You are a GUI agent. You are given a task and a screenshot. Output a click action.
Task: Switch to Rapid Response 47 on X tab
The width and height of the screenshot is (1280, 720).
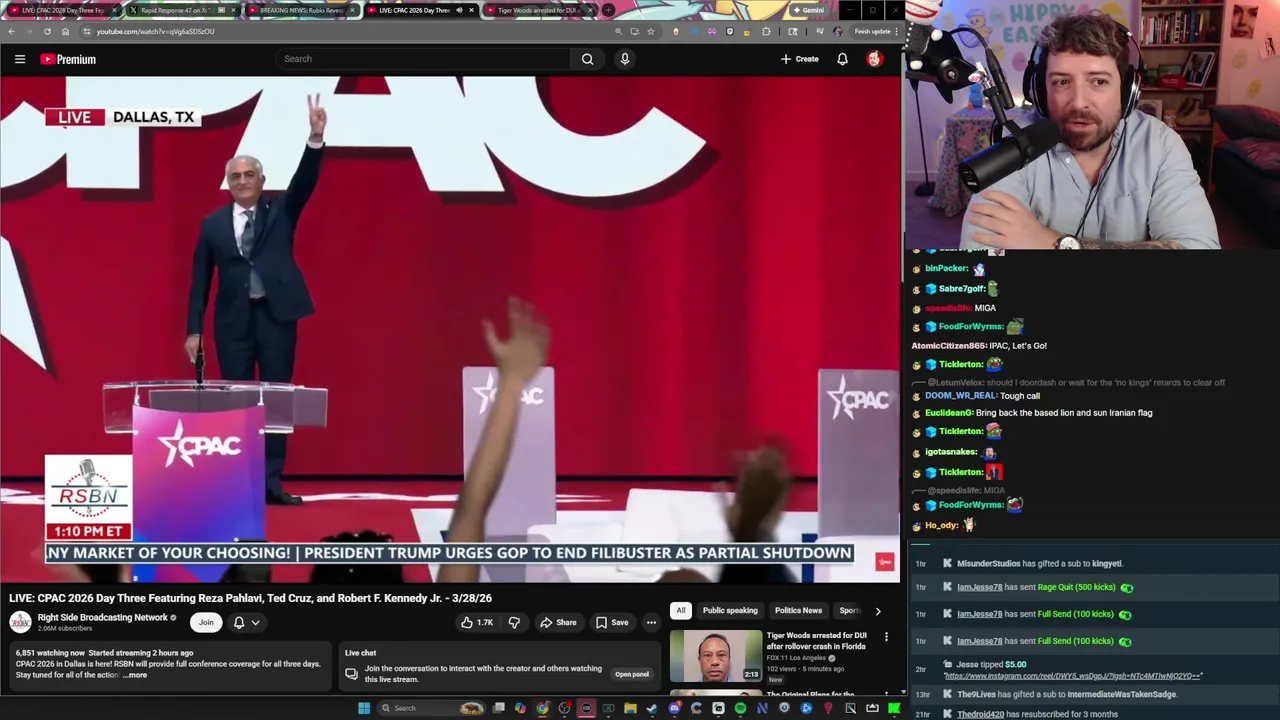coord(180,10)
